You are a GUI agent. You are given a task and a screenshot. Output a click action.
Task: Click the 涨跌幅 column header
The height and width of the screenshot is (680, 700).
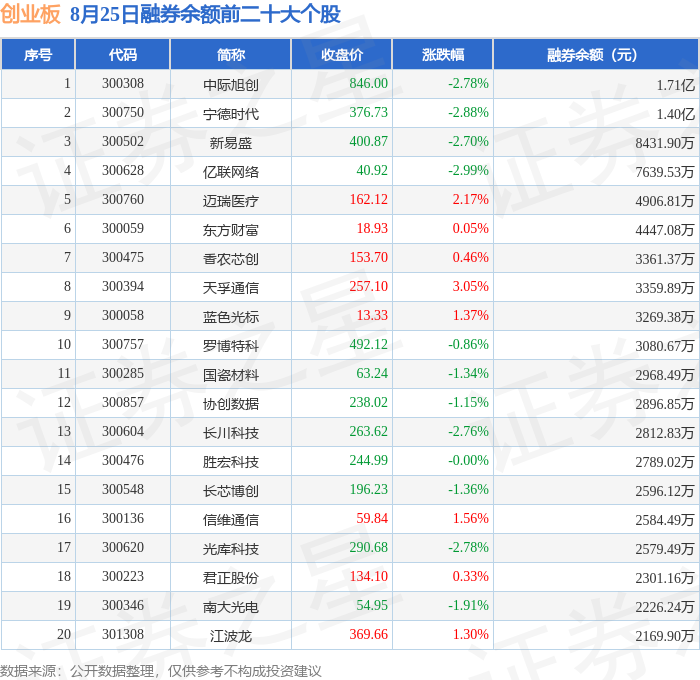(443, 54)
